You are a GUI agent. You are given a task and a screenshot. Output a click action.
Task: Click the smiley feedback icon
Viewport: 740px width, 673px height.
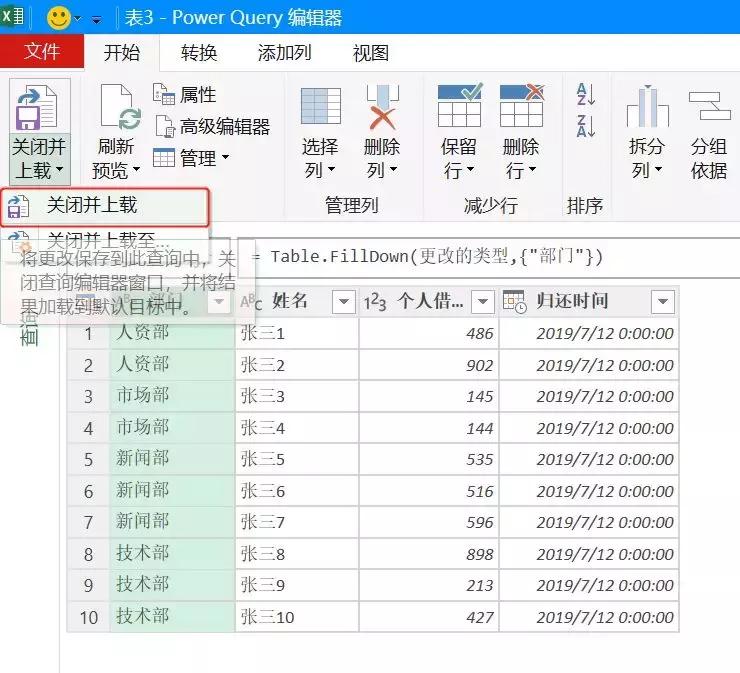tap(59, 18)
